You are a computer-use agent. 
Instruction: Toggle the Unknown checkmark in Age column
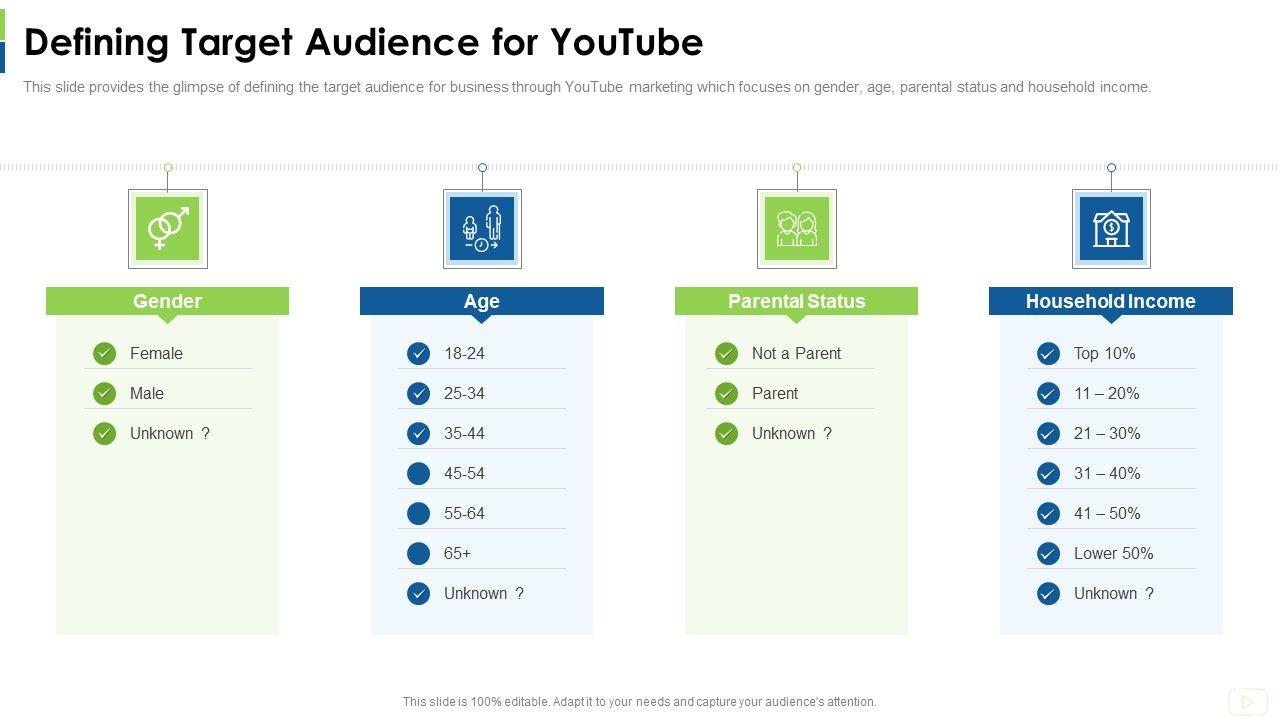coord(419,593)
